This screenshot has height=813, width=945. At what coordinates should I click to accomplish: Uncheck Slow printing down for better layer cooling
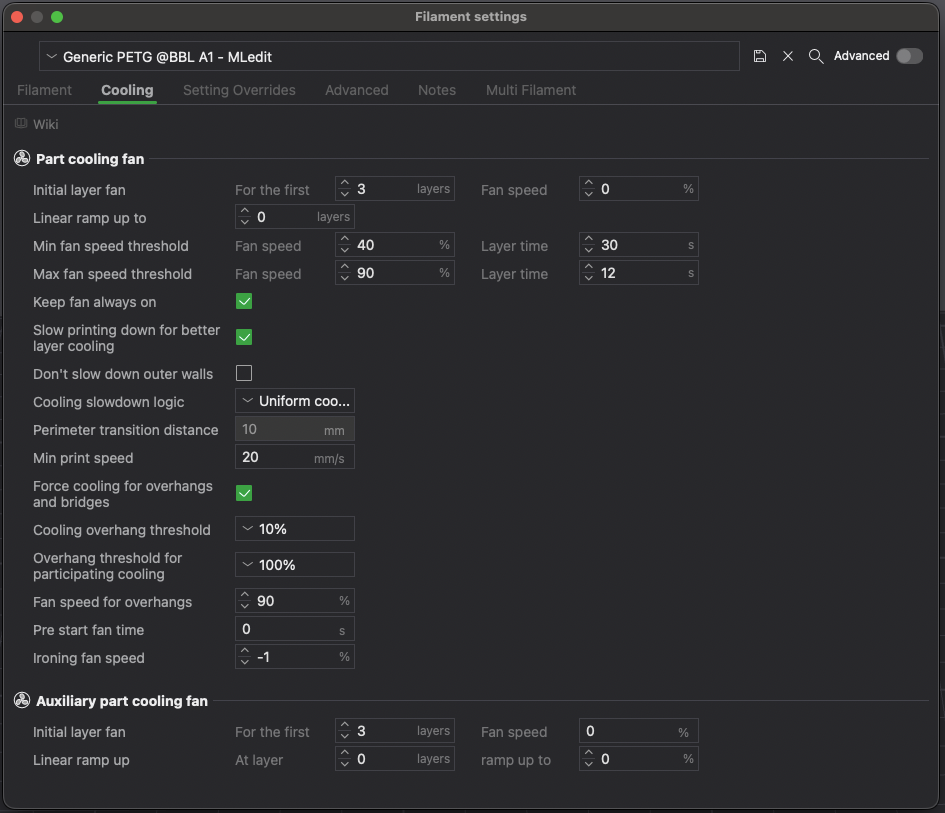[x=244, y=337]
